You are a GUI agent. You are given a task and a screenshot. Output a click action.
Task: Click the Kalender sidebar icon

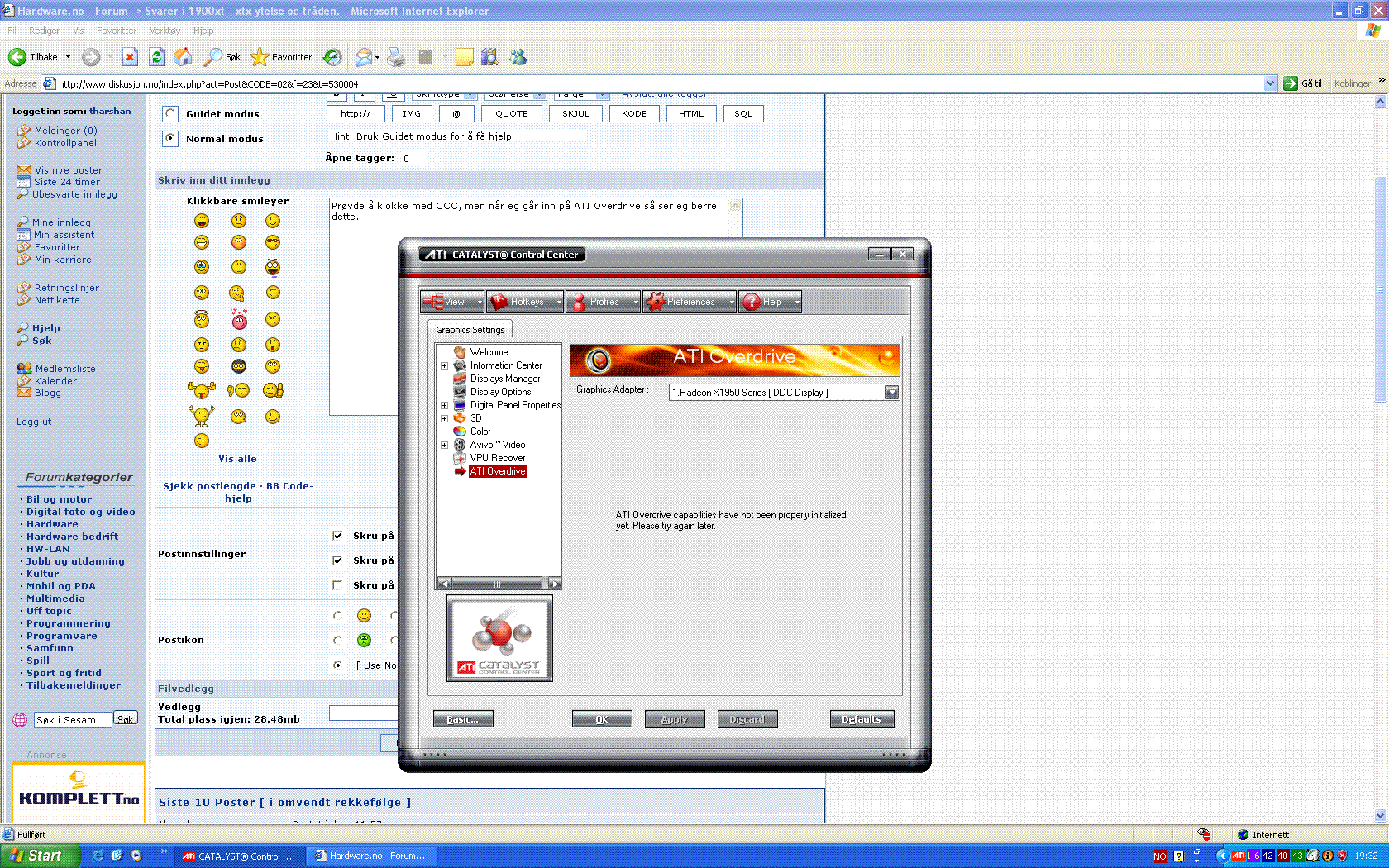point(23,381)
